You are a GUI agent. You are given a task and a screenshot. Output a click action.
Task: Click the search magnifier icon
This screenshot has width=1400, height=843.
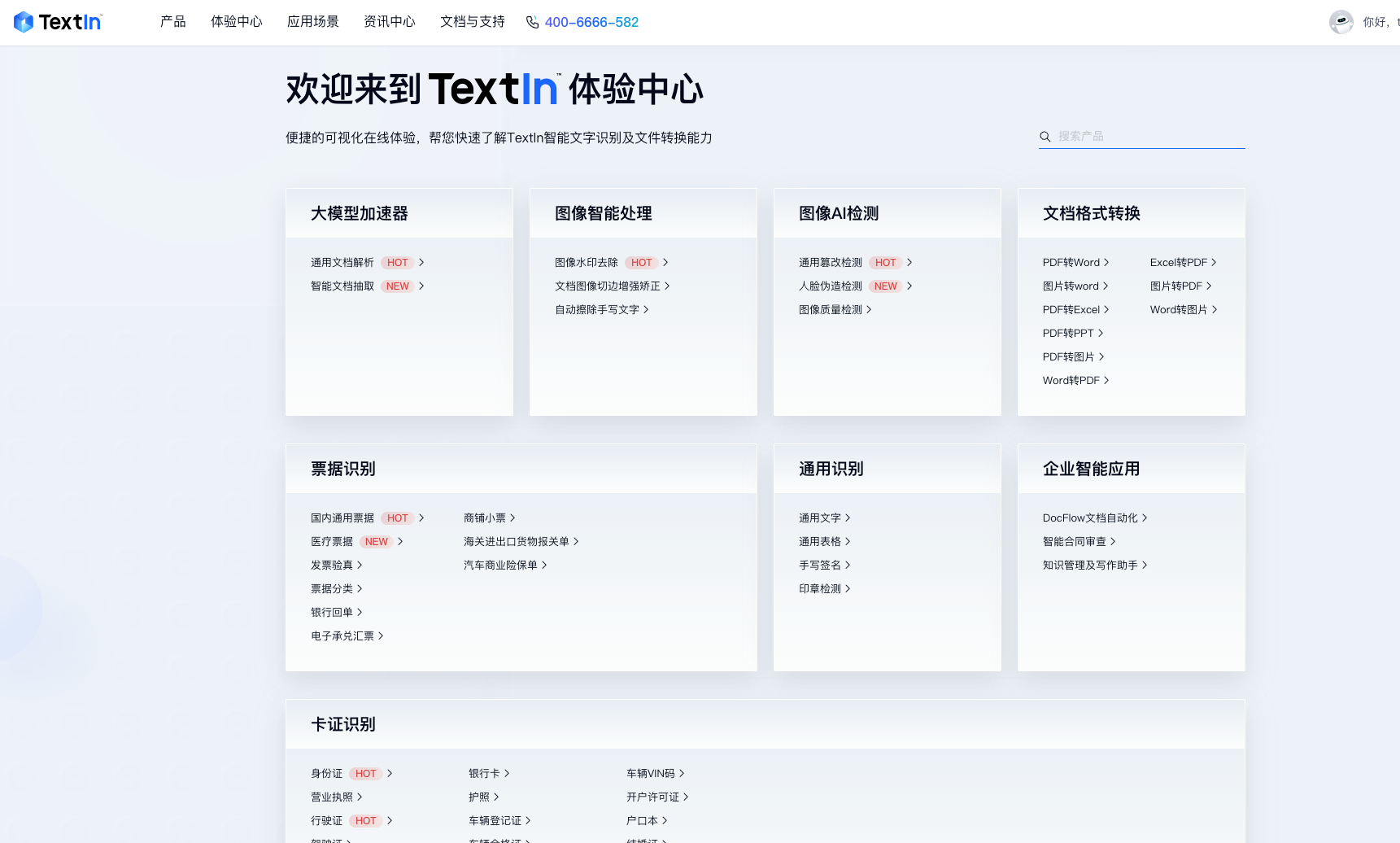[1045, 137]
